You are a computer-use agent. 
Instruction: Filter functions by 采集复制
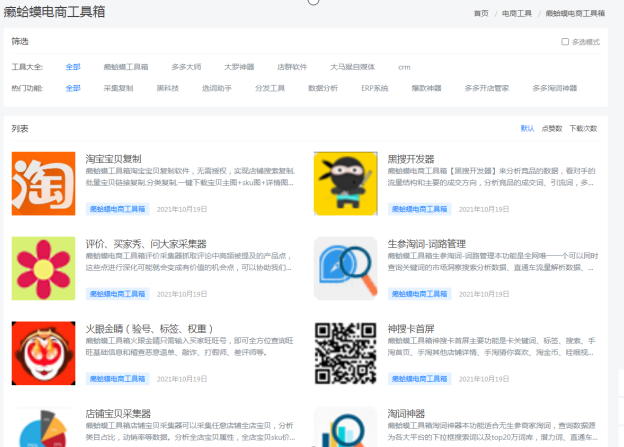(x=118, y=88)
